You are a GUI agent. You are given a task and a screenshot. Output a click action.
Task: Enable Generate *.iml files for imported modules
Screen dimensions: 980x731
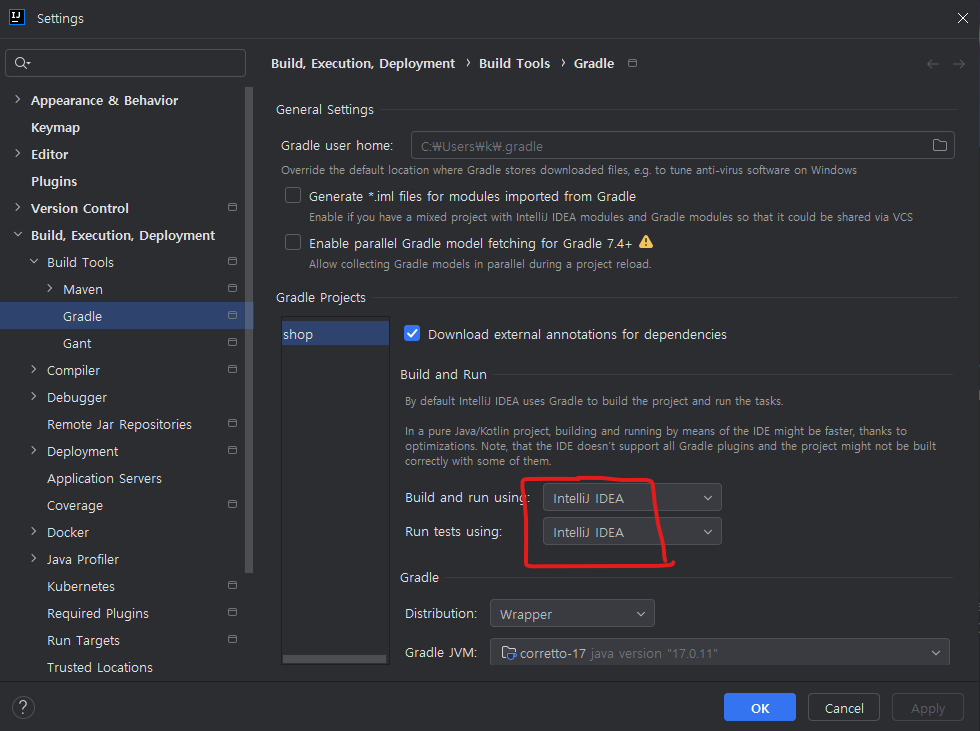(x=292, y=195)
